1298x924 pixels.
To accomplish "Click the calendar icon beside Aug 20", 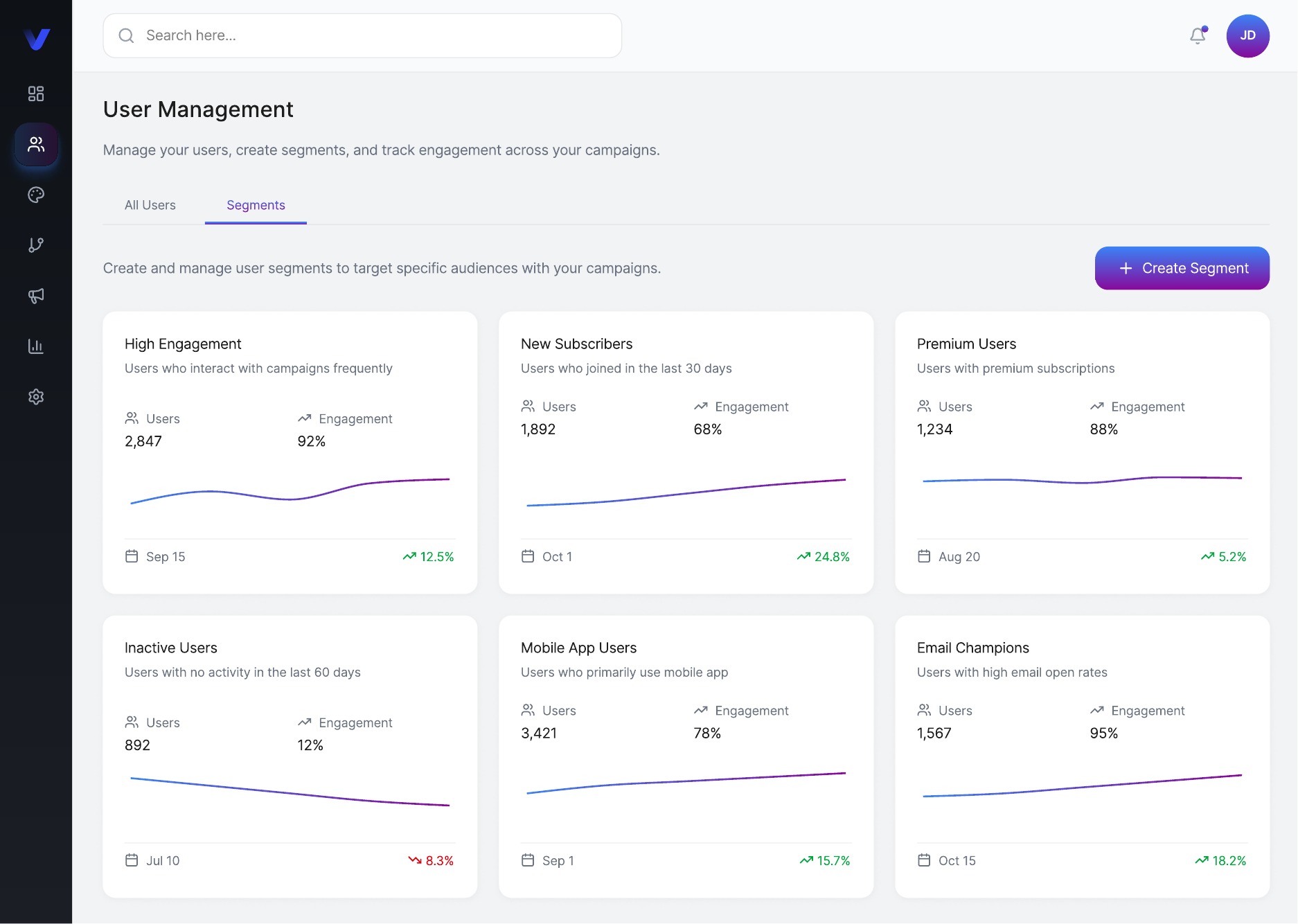I will pyautogui.click(x=924, y=556).
